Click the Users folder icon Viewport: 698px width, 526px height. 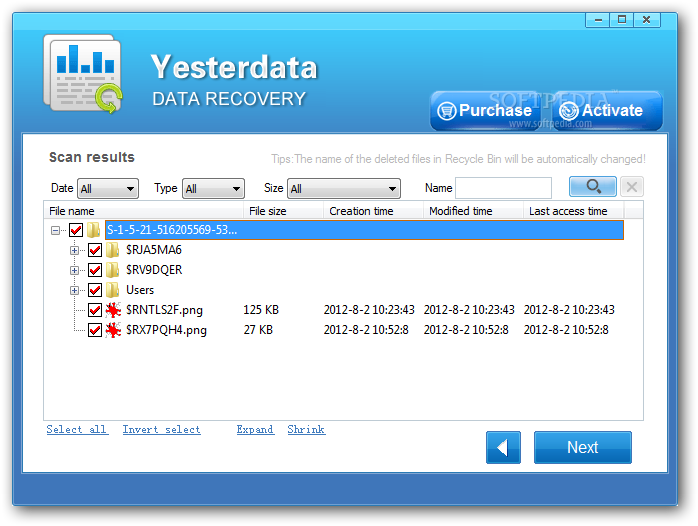[113, 290]
